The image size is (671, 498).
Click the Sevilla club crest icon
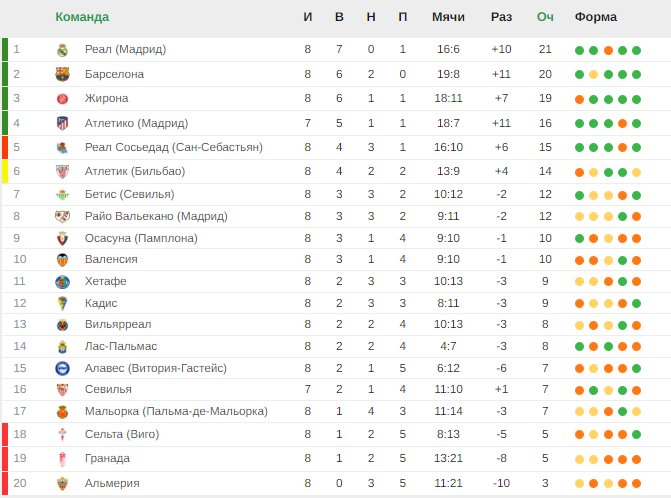point(62,389)
